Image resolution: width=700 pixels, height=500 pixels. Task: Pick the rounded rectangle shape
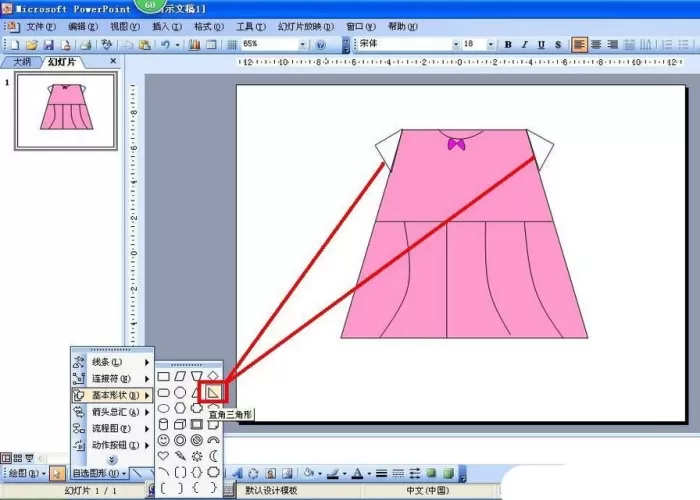tap(163, 392)
